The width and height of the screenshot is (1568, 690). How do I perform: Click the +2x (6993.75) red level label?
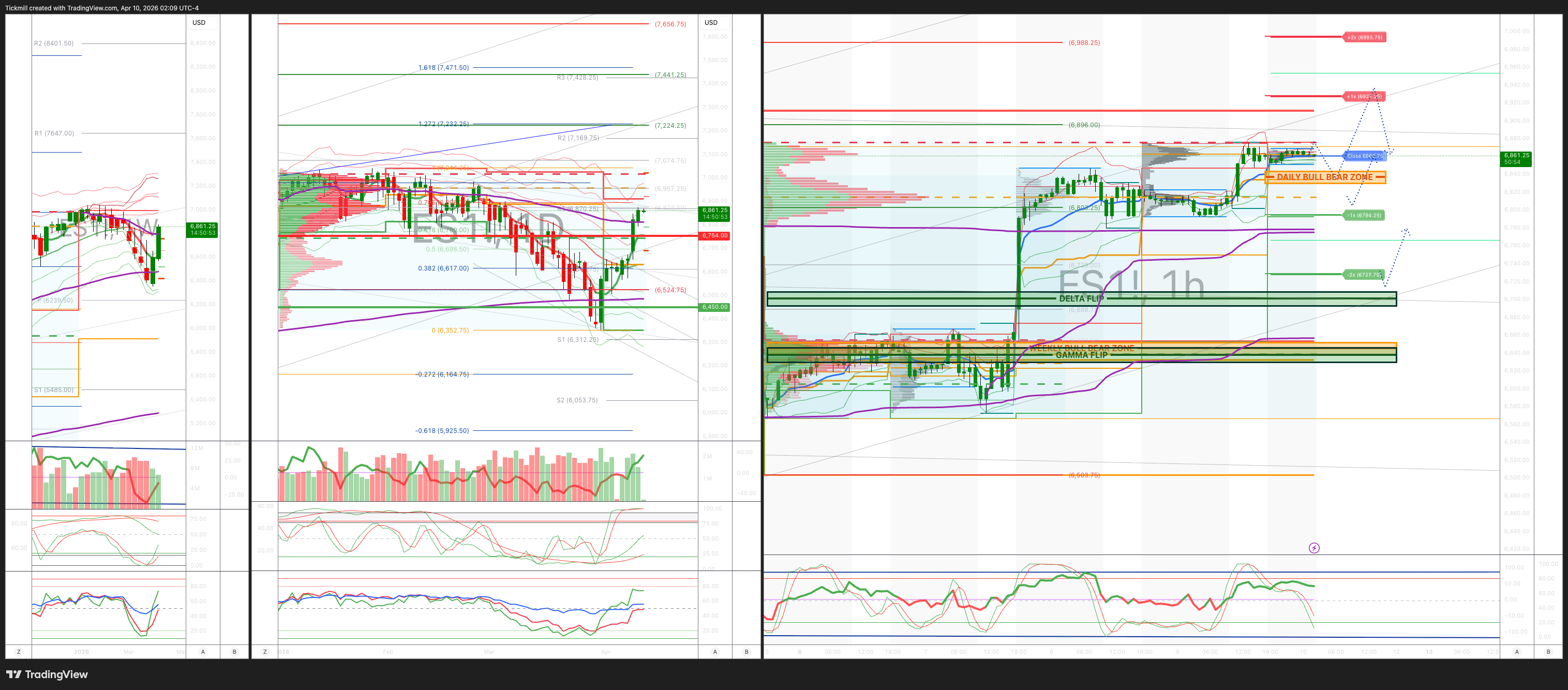click(1364, 38)
